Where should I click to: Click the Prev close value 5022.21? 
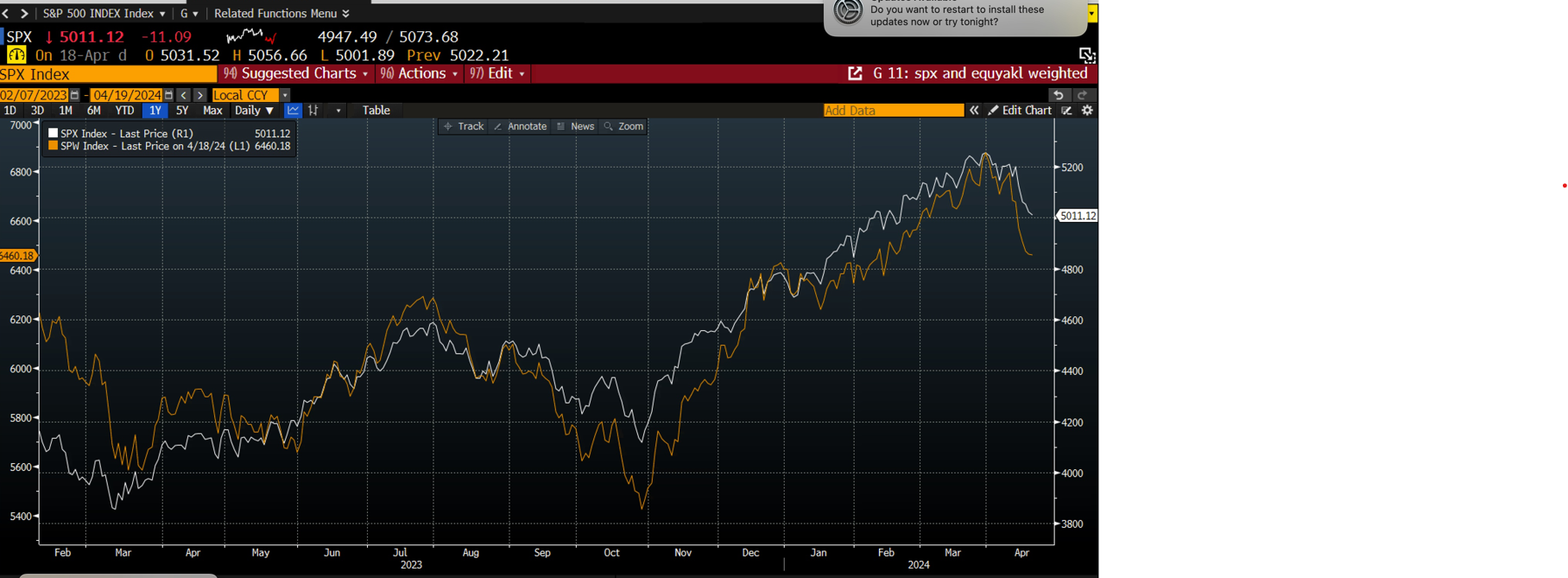pyautogui.click(x=479, y=54)
